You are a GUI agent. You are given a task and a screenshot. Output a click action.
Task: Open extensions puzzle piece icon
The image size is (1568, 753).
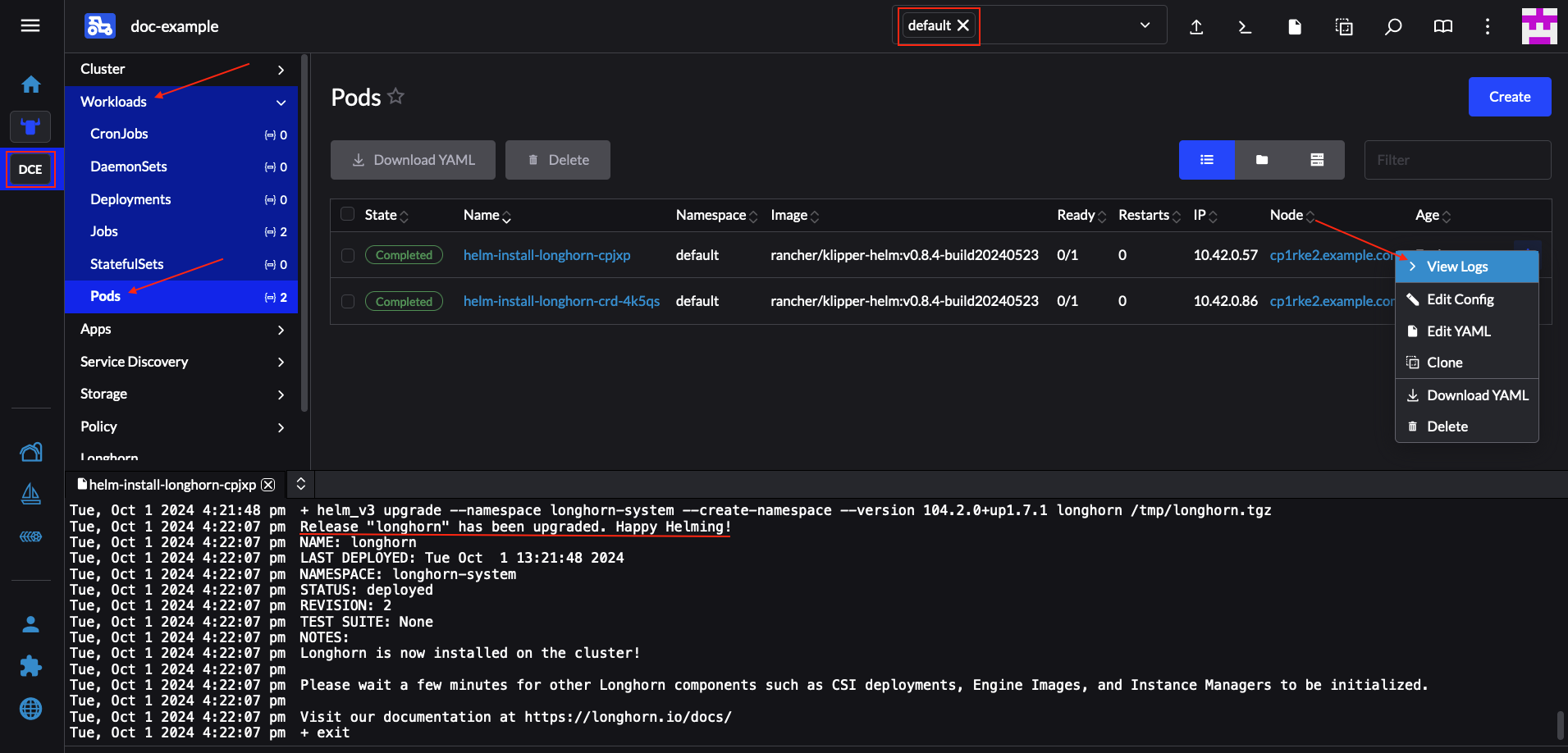[31, 666]
